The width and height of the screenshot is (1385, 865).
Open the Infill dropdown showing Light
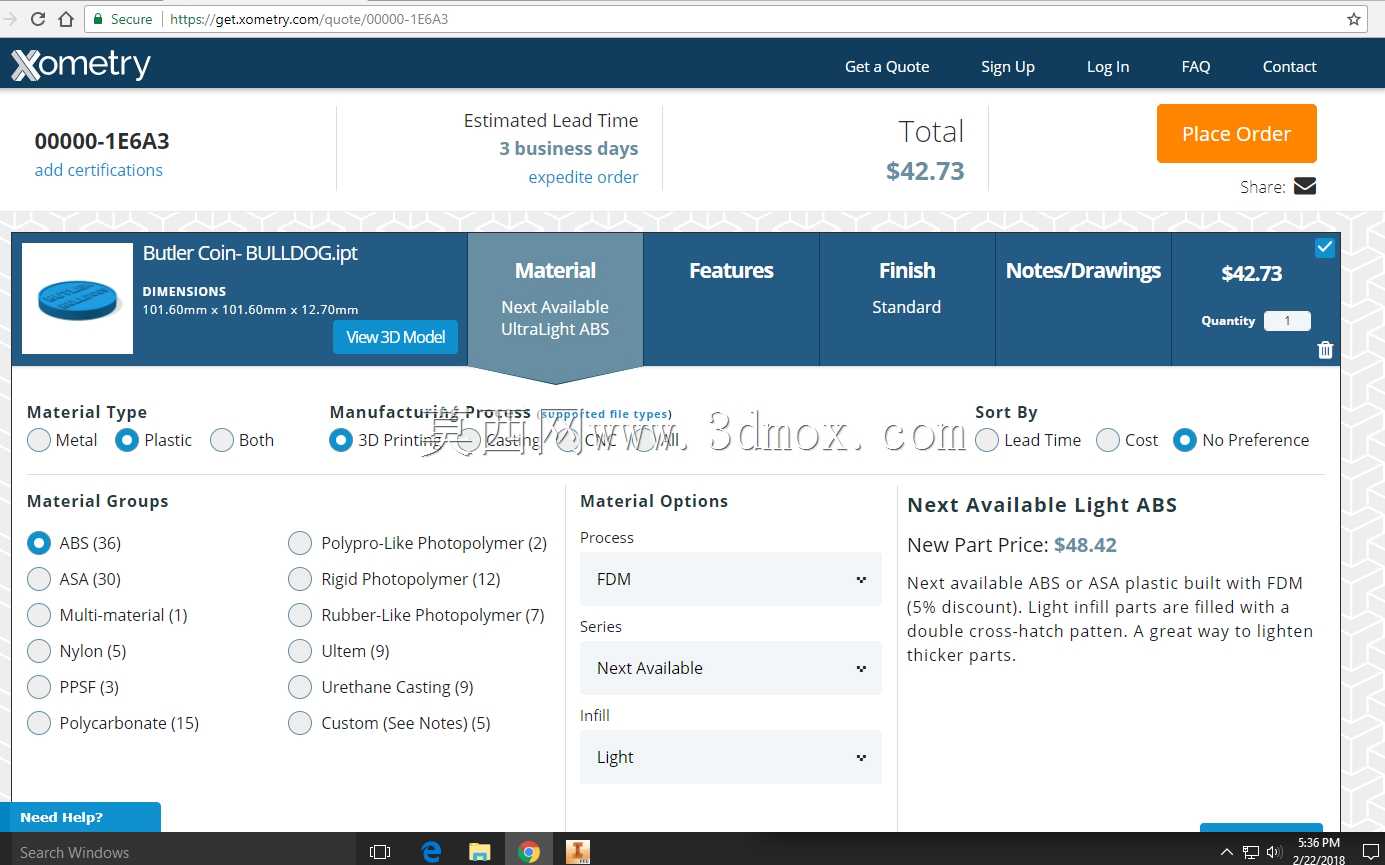tap(731, 757)
